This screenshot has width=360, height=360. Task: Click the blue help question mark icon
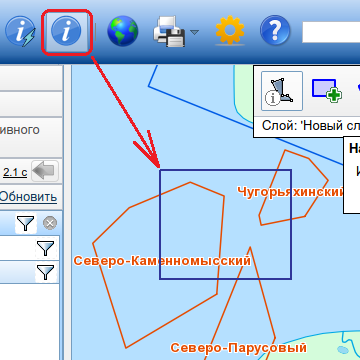(x=275, y=31)
